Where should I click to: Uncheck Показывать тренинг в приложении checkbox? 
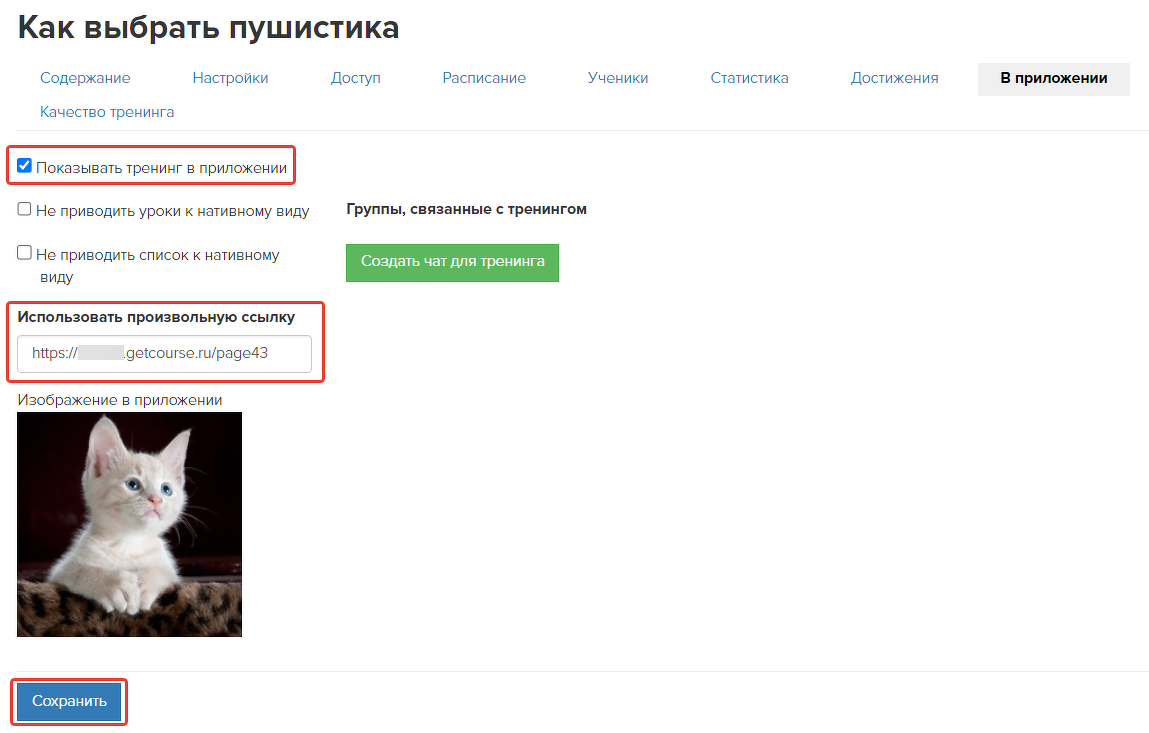[24, 166]
